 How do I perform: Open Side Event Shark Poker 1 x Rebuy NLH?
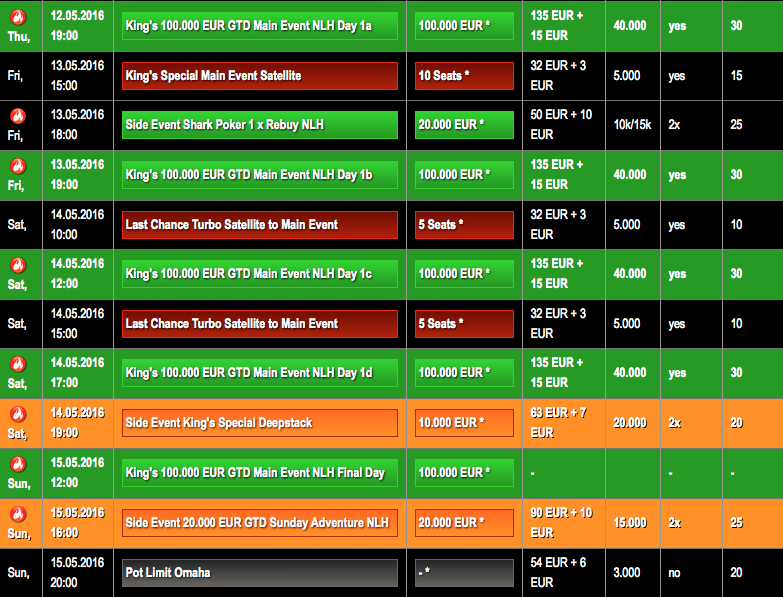click(x=260, y=125)
